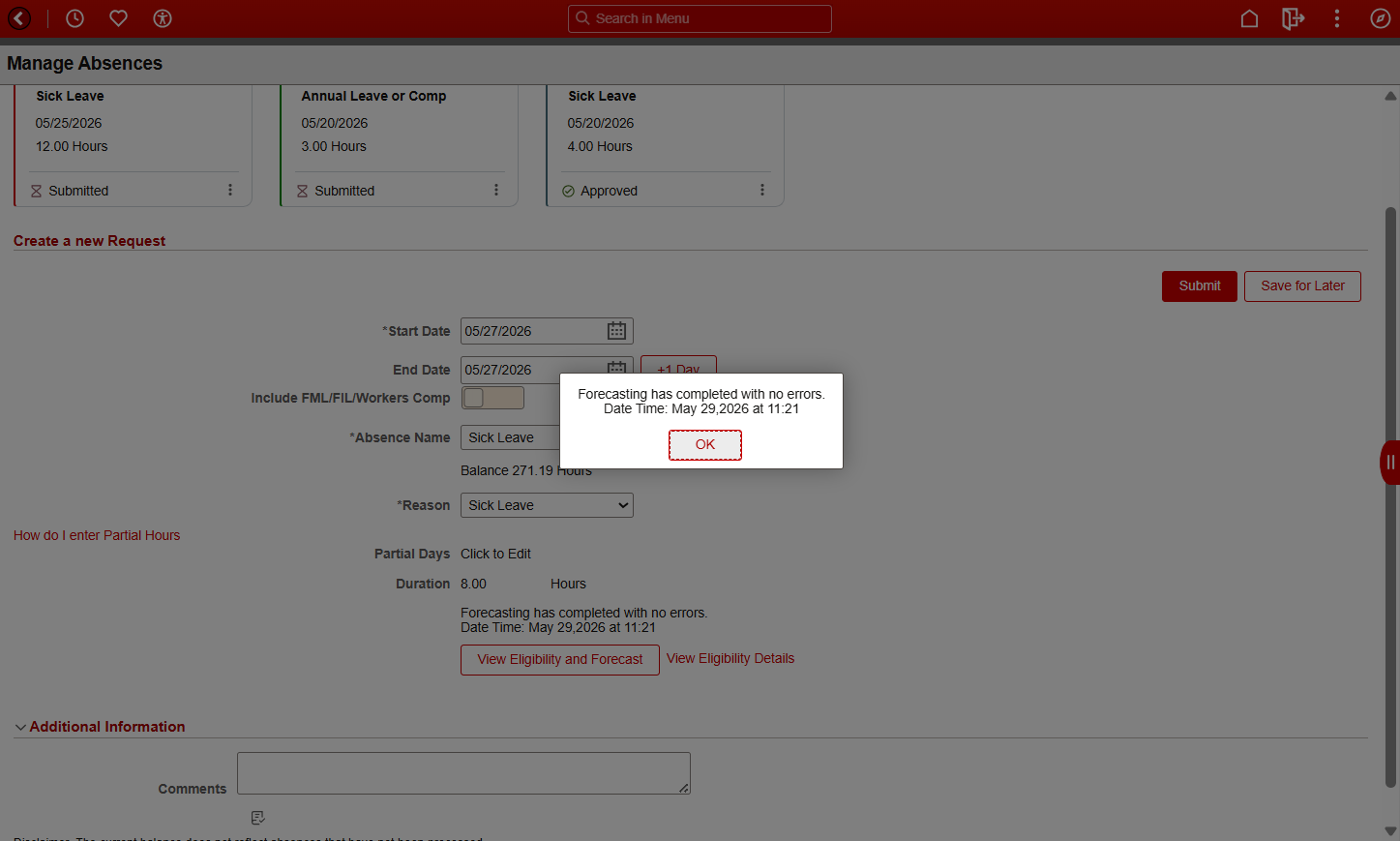Open the Start Date calendar picker
1400x841 pixels.
616,331
